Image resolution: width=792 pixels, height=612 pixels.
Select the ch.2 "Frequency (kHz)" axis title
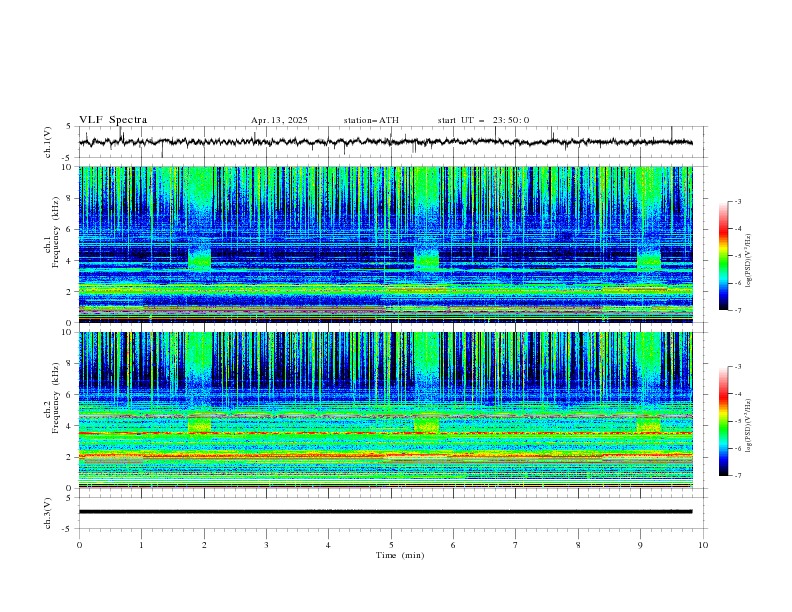point(56,397)
